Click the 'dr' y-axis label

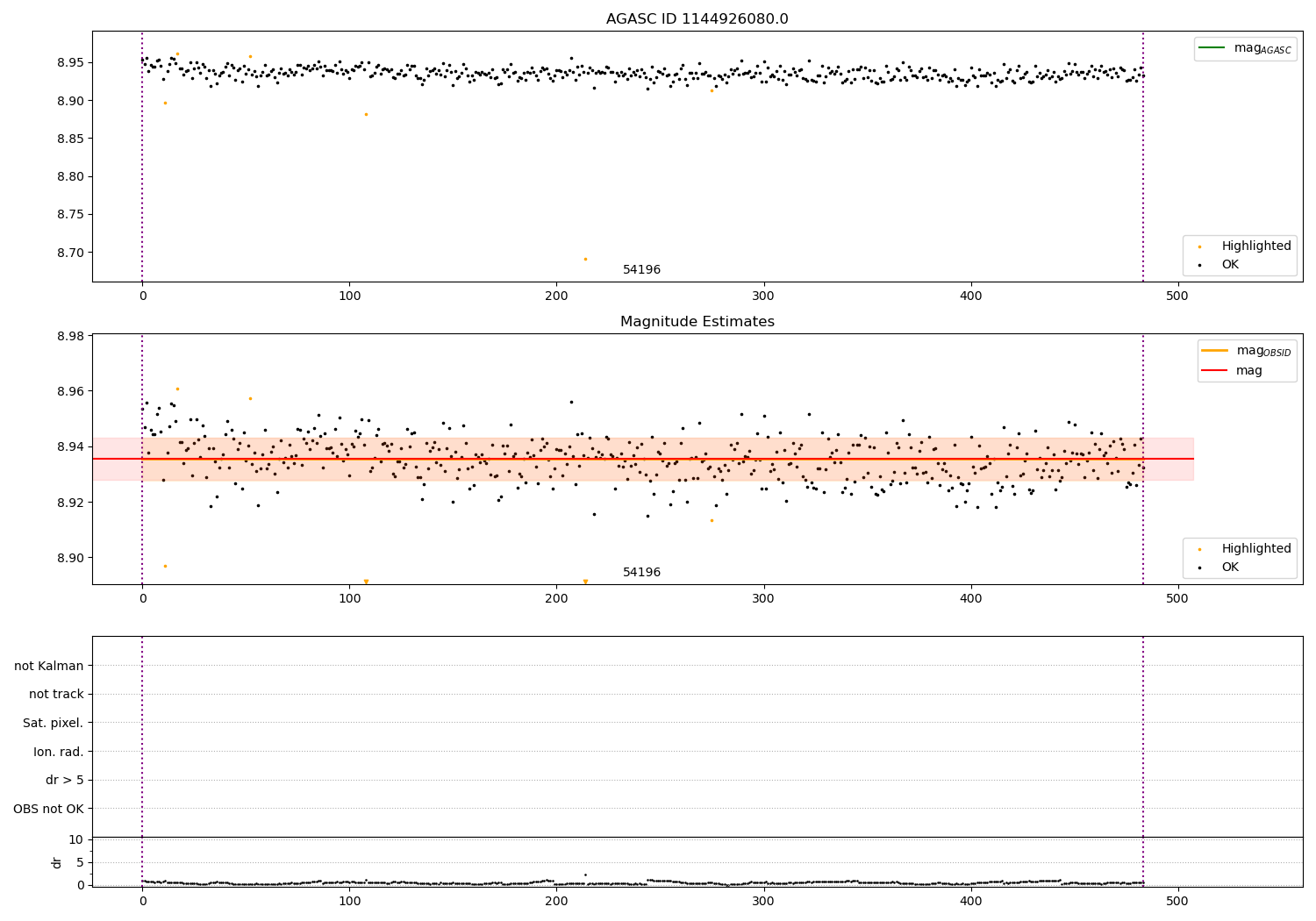click(x=56, y=862)
